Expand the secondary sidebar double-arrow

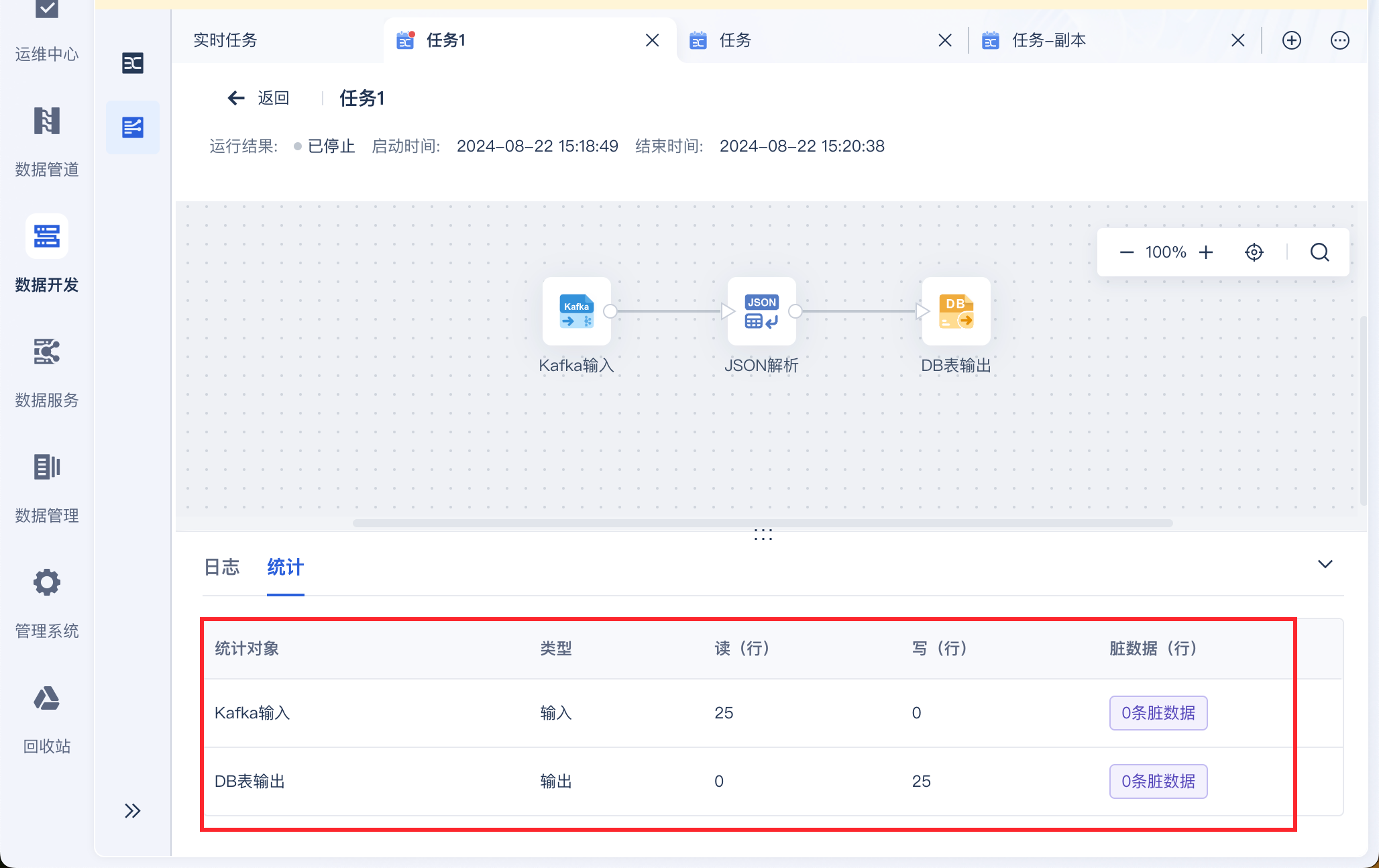133,811
